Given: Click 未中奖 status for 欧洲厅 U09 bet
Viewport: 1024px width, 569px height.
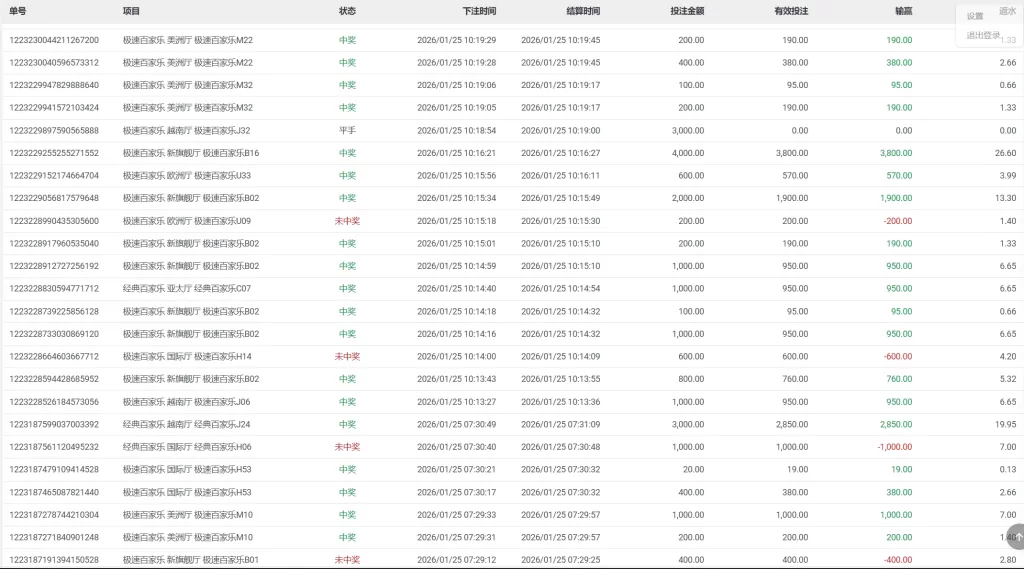Looking at the screenshot, I should tap(347, 221).
